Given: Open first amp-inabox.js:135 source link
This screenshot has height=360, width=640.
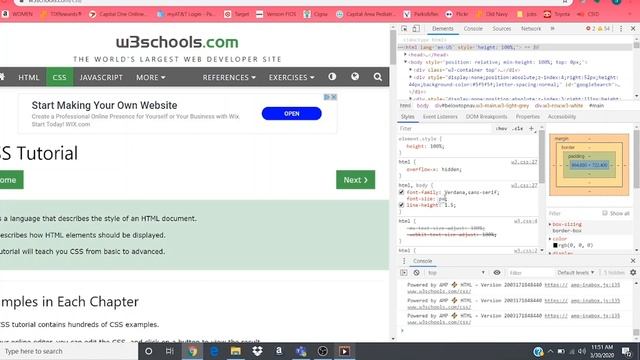Looking at the screenshot, I should [x=595, y=285].
